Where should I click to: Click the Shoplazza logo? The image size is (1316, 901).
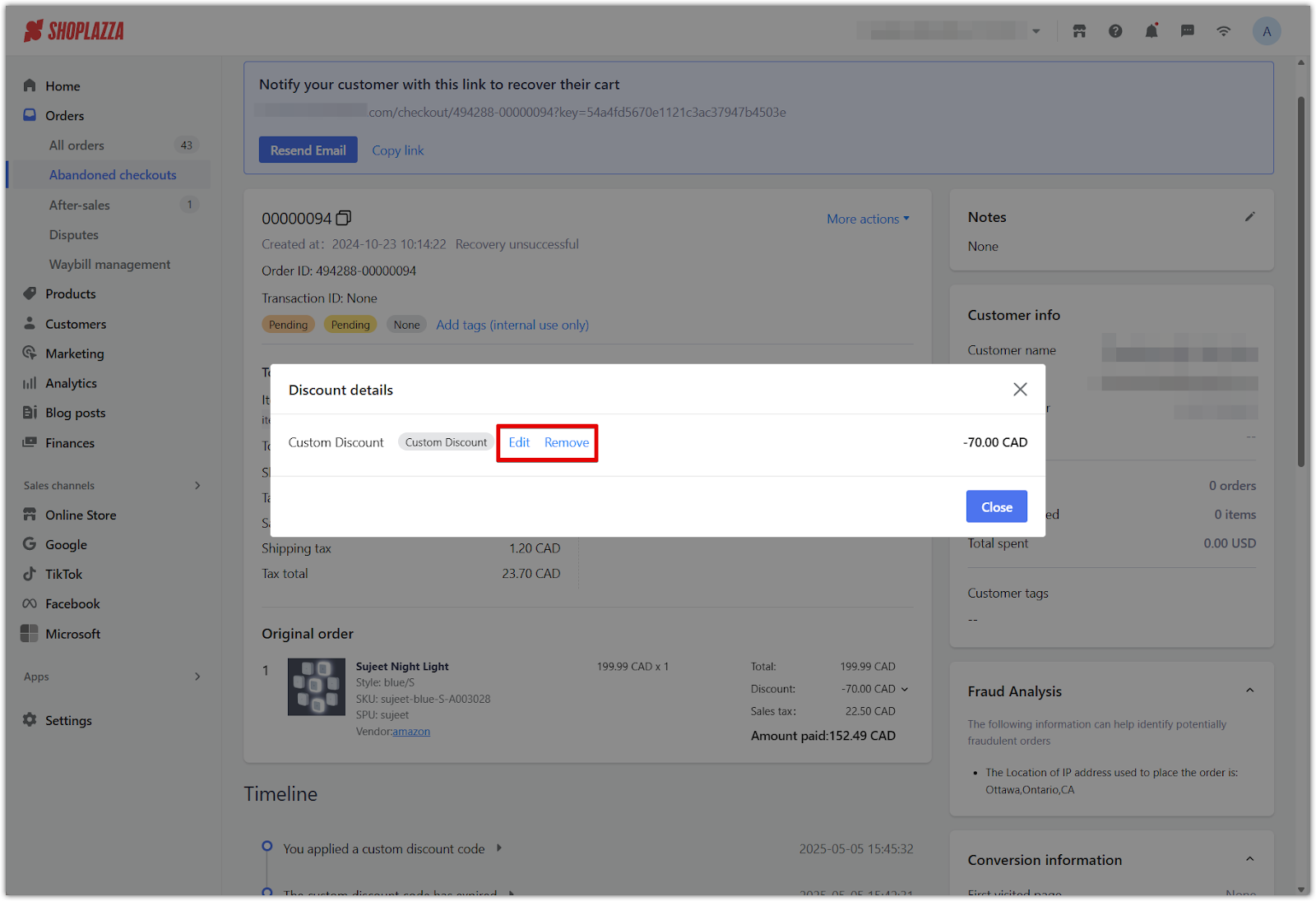coord(74,31)
